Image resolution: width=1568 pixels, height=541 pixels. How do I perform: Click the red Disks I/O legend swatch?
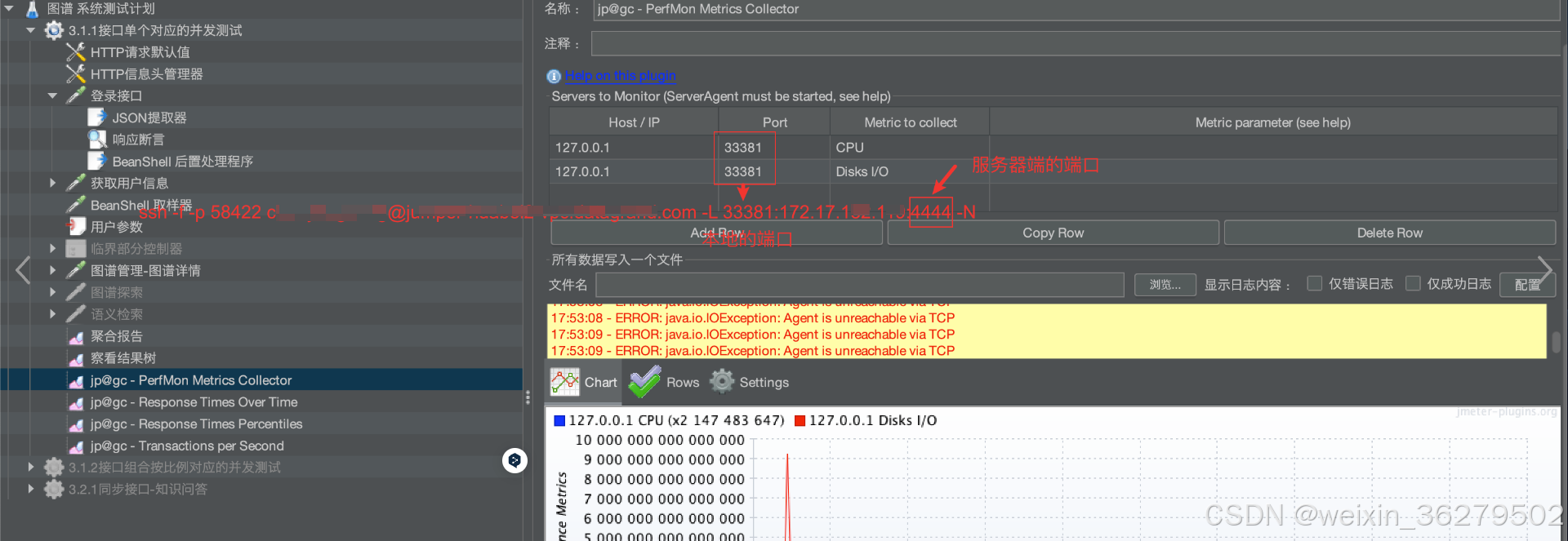point(800,421)
